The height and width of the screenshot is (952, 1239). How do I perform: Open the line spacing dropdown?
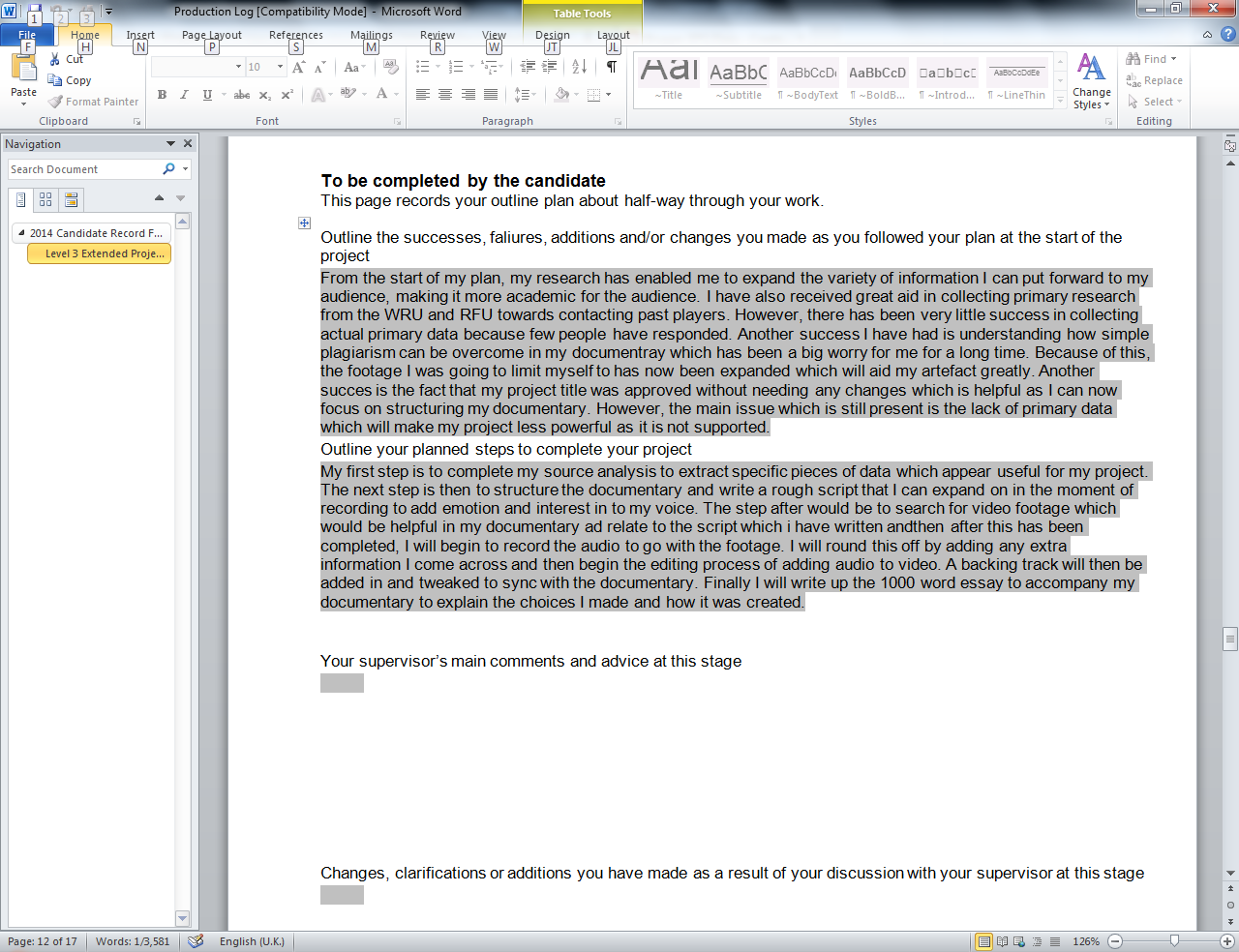(x=526, y=94)
